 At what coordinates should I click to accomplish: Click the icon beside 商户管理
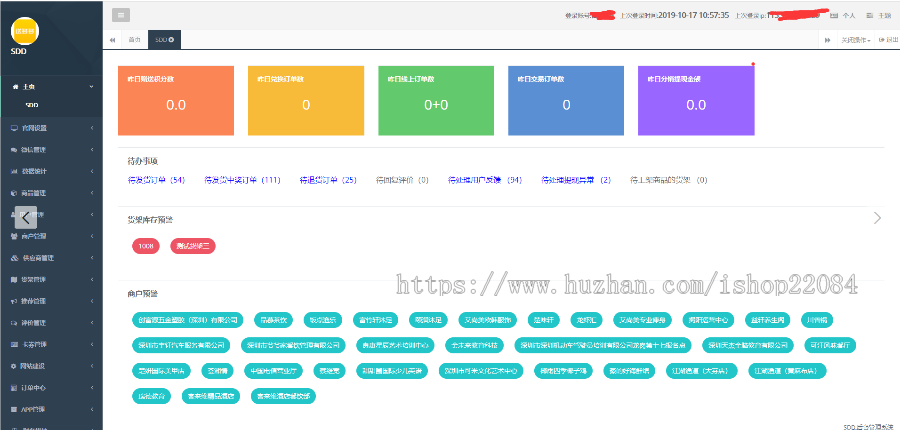click(14, 237)
